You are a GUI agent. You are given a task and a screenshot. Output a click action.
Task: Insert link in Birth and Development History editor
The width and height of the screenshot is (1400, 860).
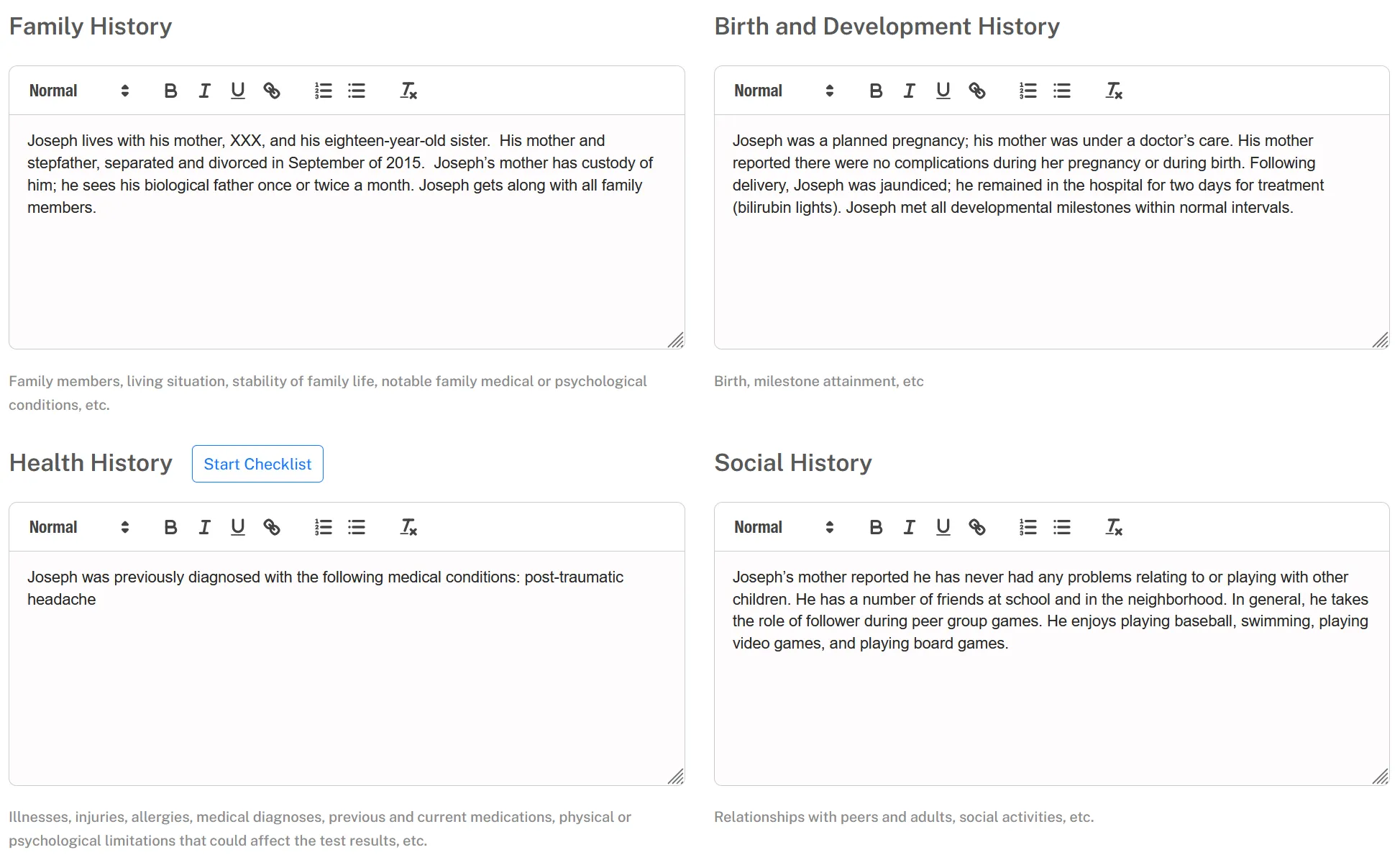point(977,91)
